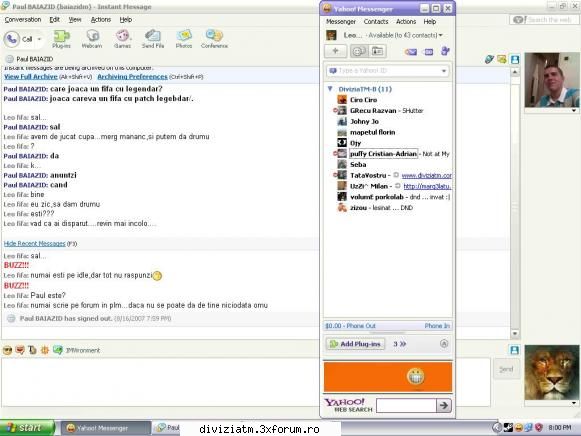Open dropdown arrow under lion display picture
The image size is (581, 436).
point(574,403)
